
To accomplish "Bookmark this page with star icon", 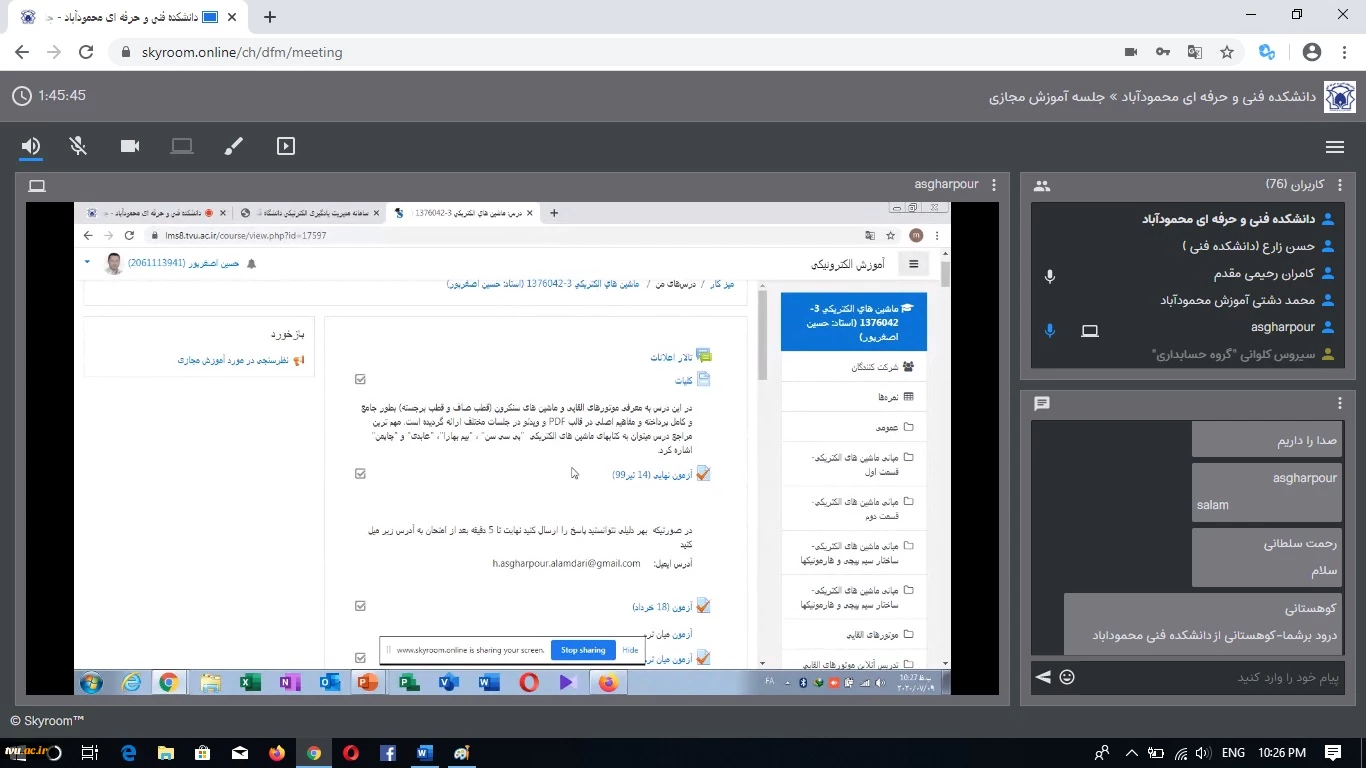I will (x=1227, y=52).
